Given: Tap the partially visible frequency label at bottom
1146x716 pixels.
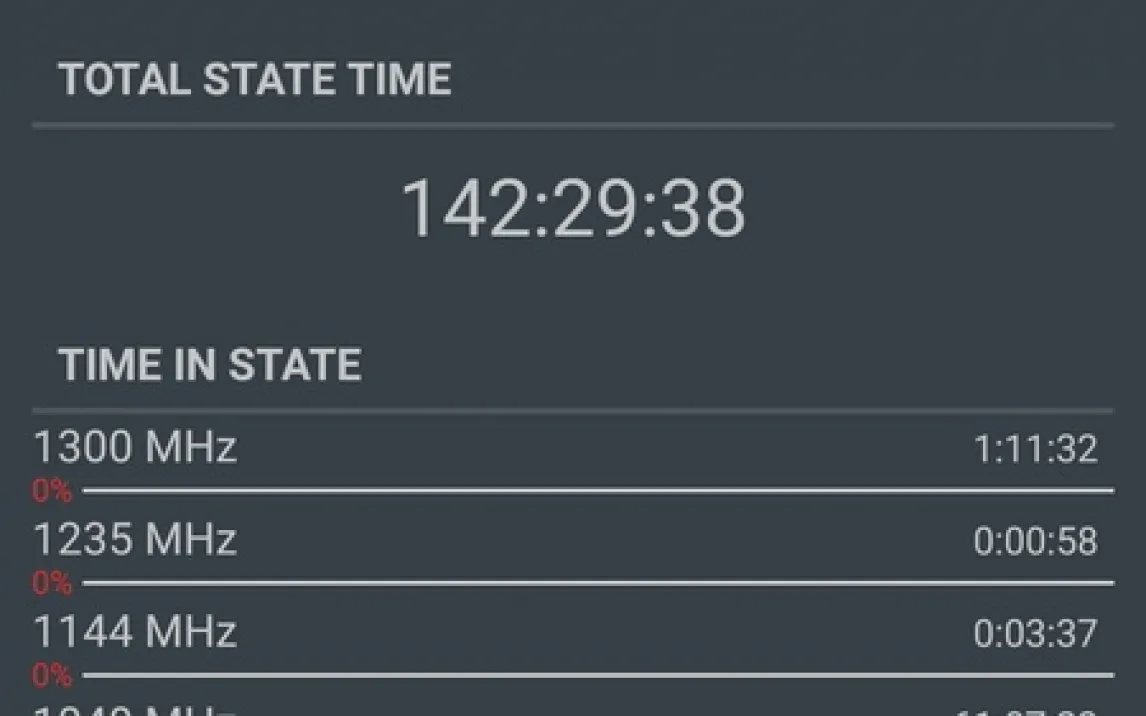Looking at the screenshot, I should click(x=135, y=710).
